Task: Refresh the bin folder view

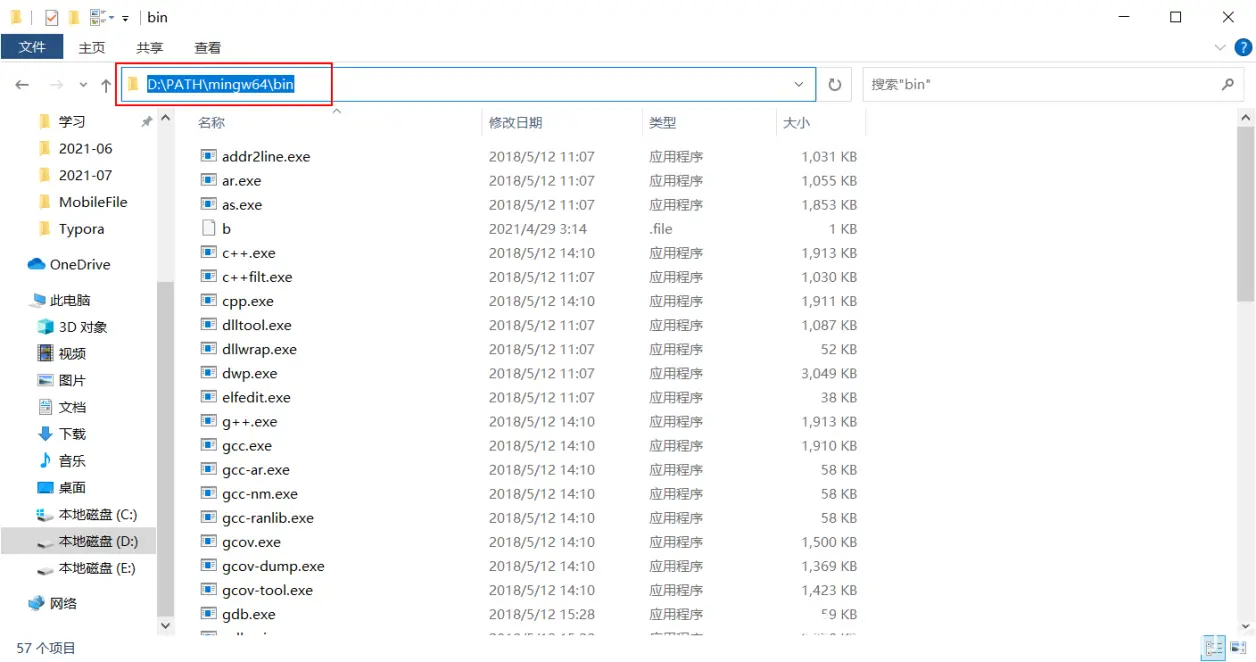Action: (835, 84)
